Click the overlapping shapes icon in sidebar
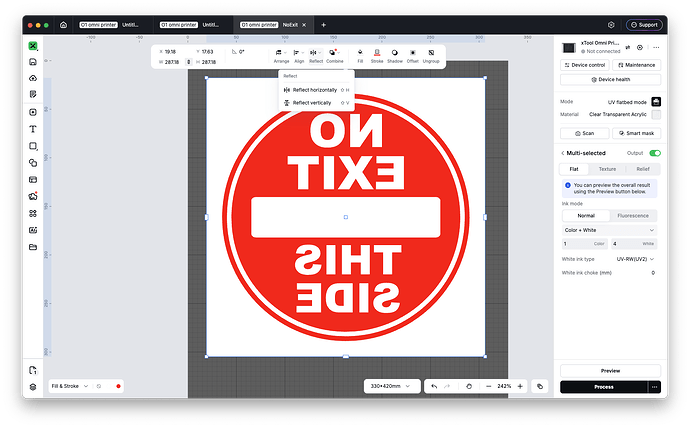Screen dimensions: 690x427 [33, 163]
